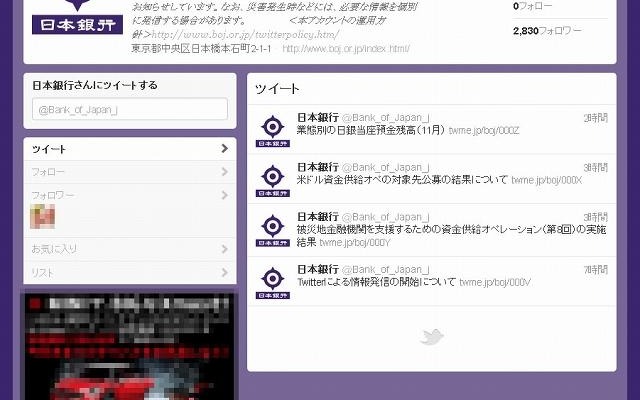This screenshot has width=640, height=400.
Task: Click the 2,830フォロワー count
Action: (x=547, y=31)
